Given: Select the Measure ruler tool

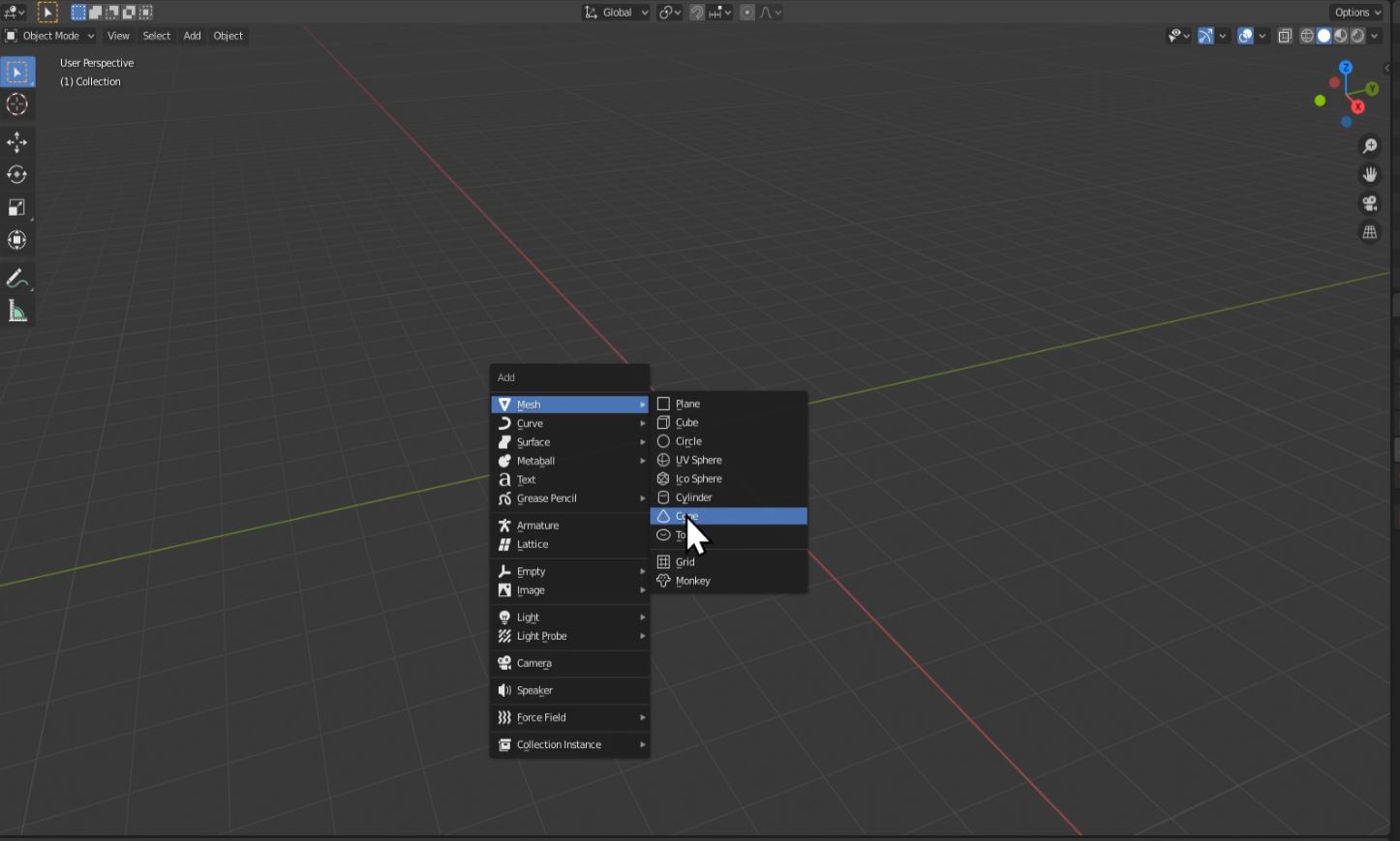Looking at the screenshot, I should point(17,311).
